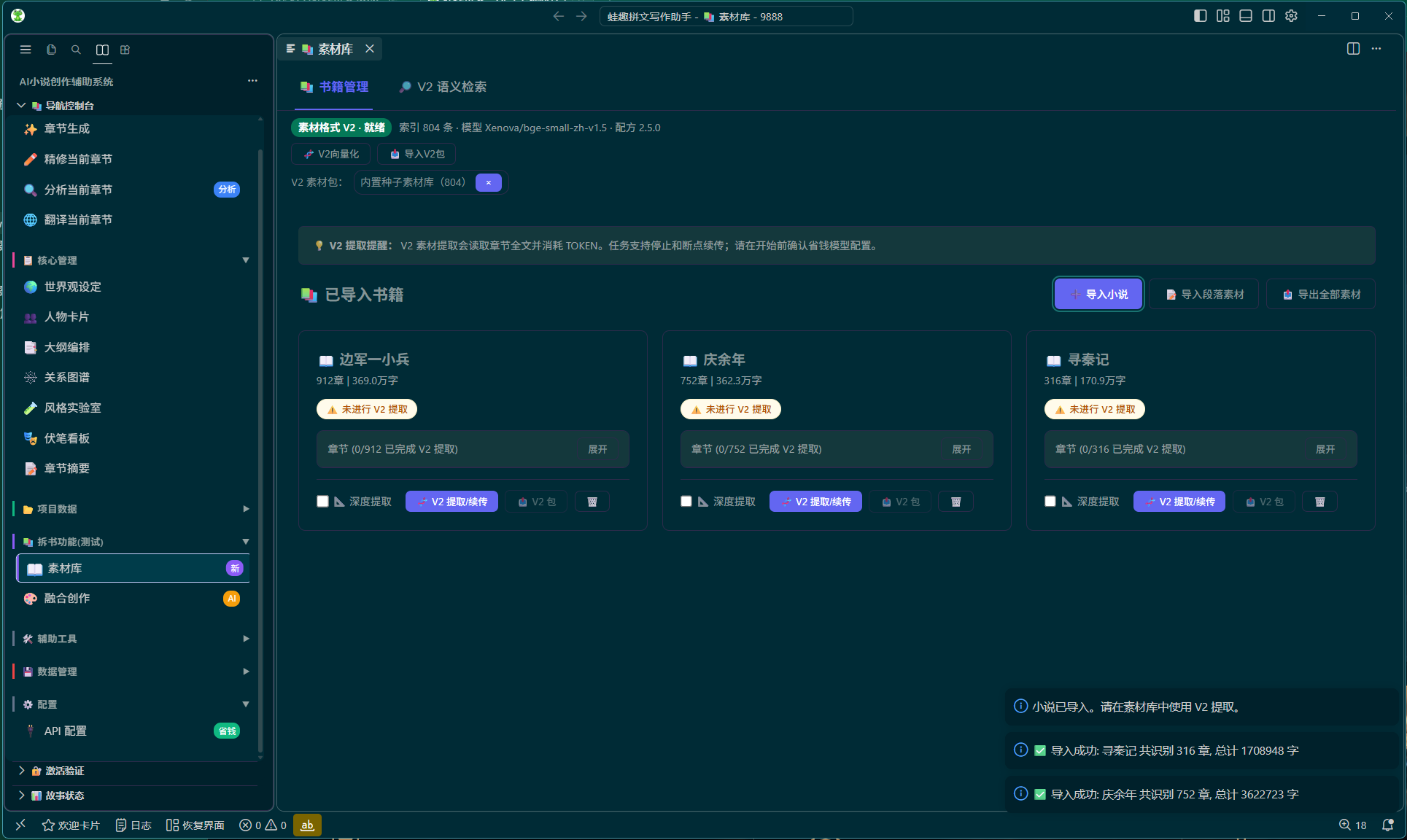Click the V2向量化 button
Viewport: 1407px width, 840px height.
tap(331, 154)
